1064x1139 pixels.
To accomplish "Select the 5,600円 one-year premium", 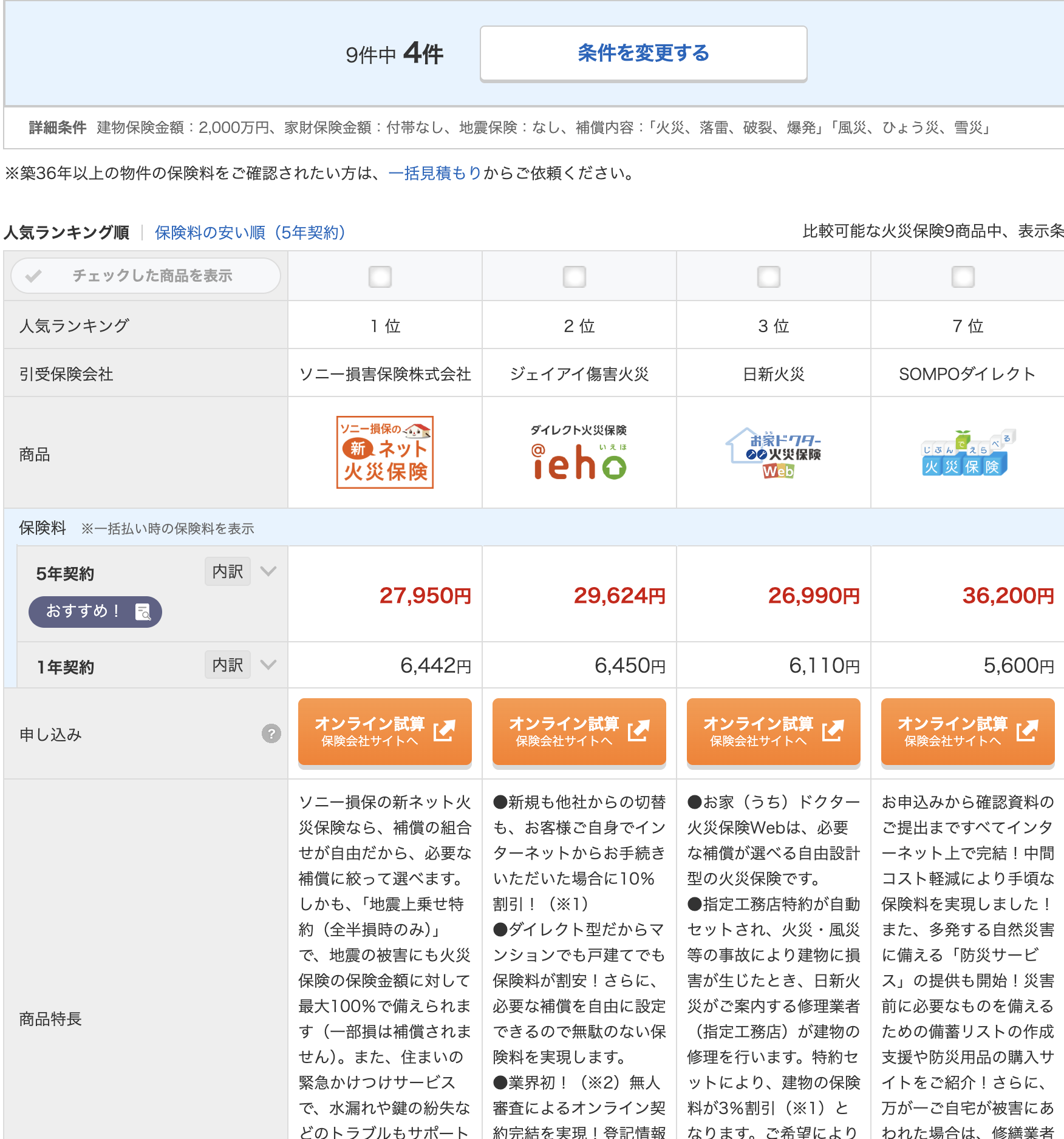I will pos(1018,666).
